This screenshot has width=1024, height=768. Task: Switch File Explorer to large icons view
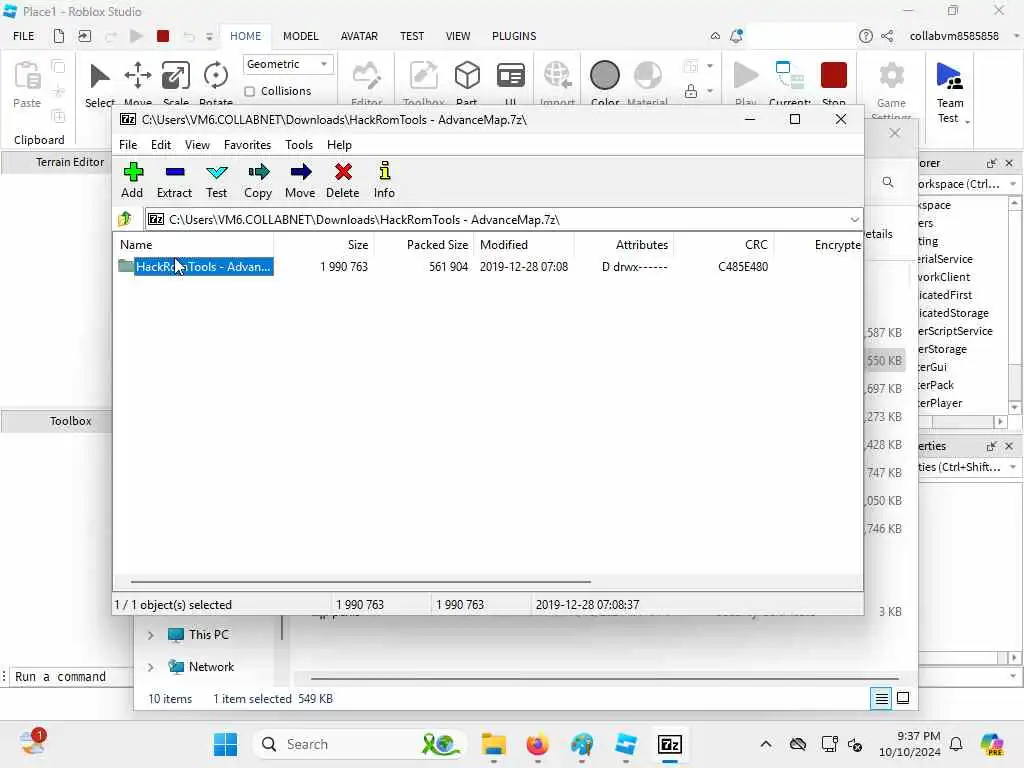pos(903,699)
